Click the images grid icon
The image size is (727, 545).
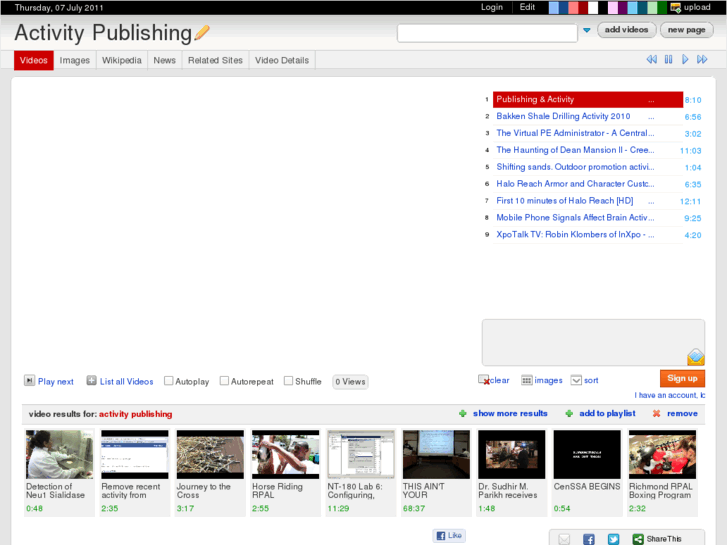pos(527,380)
